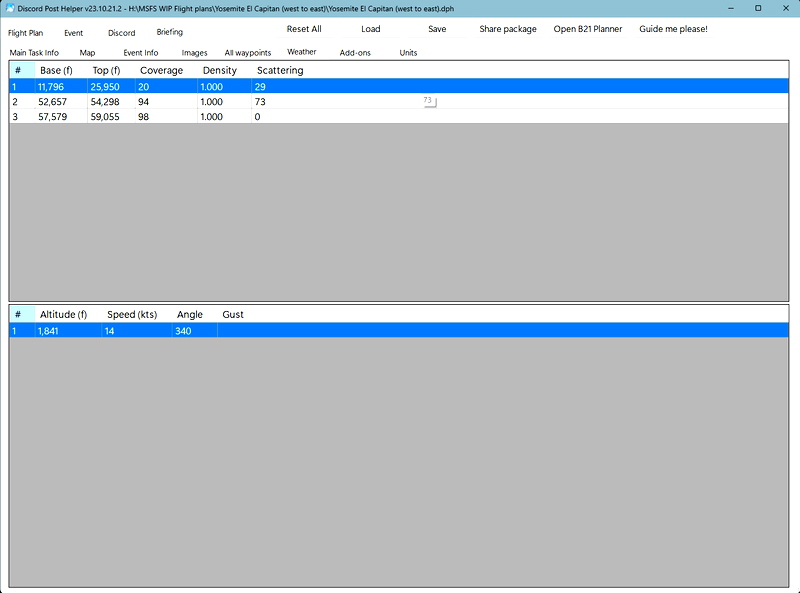Click the Reset All button
800x593 pixels.
tap(305, 29)
